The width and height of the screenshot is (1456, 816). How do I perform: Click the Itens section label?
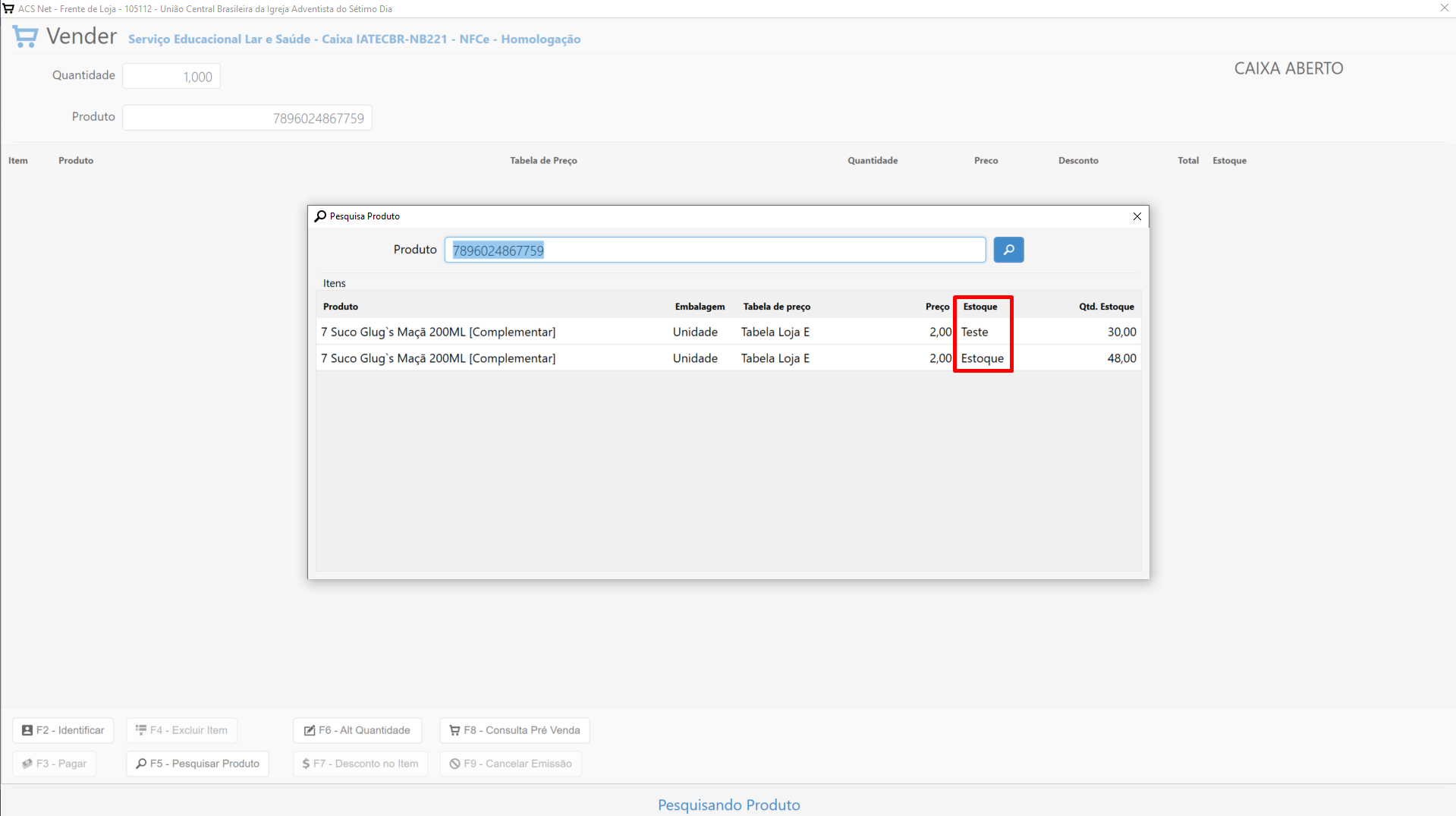[334, 283]
